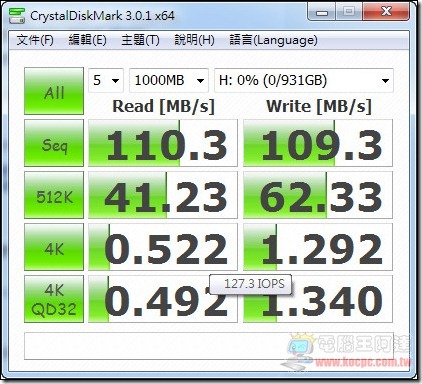Start the 512K test
The image size is (422, 384).
pos(54,195)
